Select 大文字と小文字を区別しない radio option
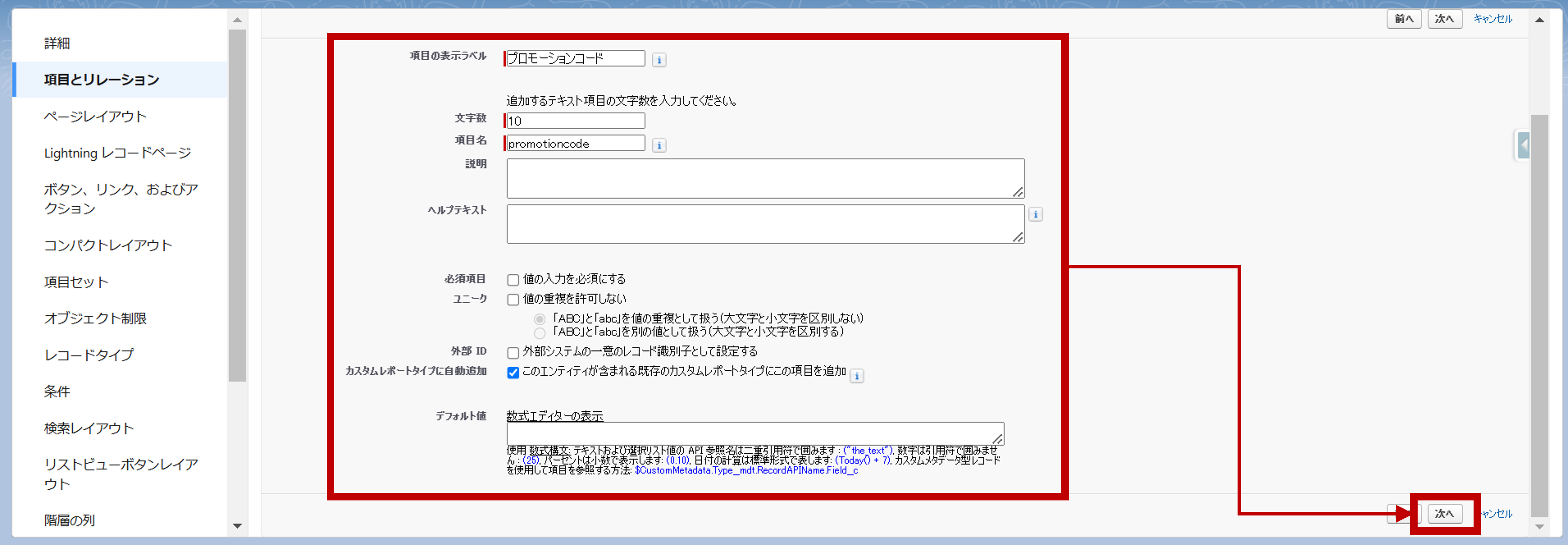 [x=539, y=319]
